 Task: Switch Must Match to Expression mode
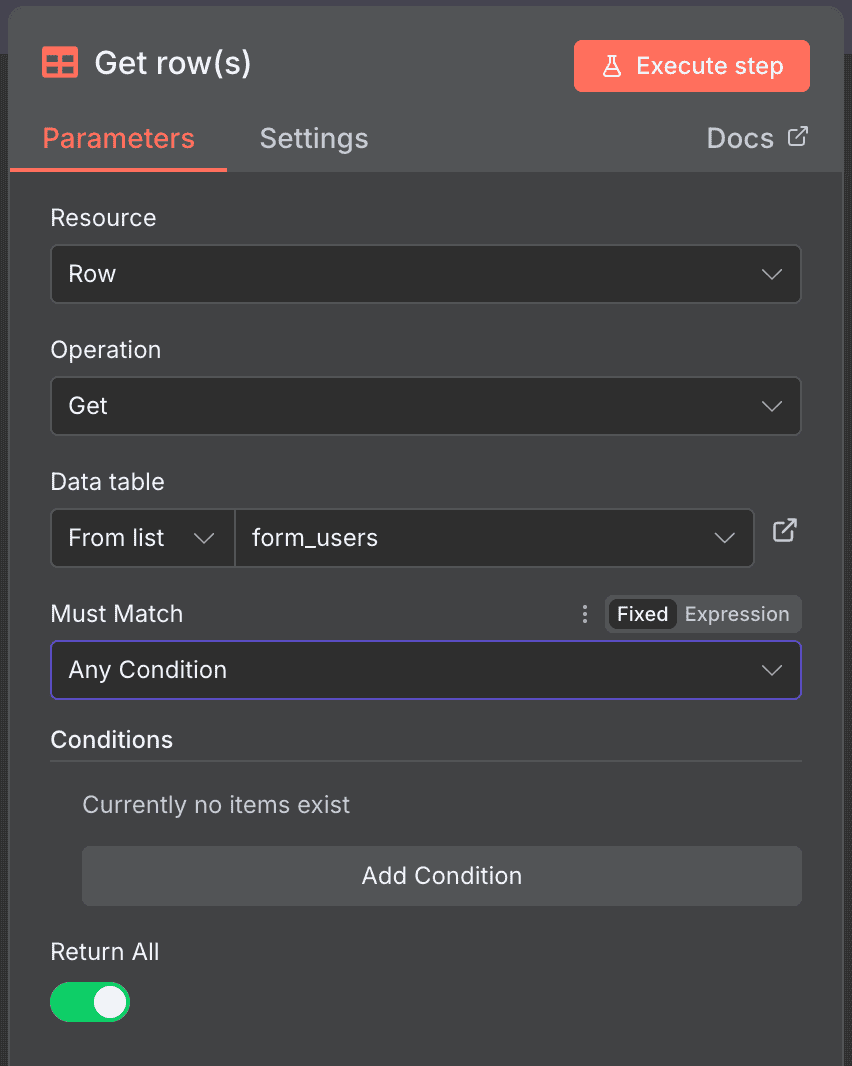tap(737, 614)
